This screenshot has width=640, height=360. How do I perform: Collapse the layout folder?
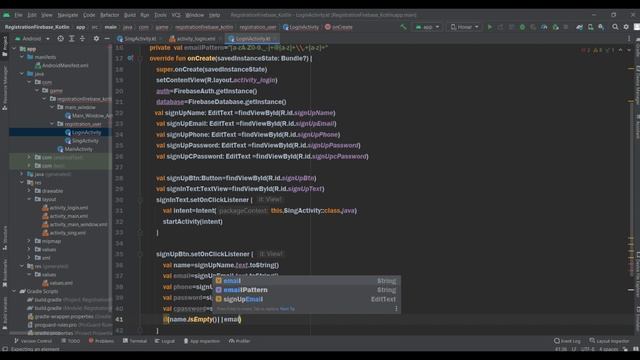pos(29,199)
